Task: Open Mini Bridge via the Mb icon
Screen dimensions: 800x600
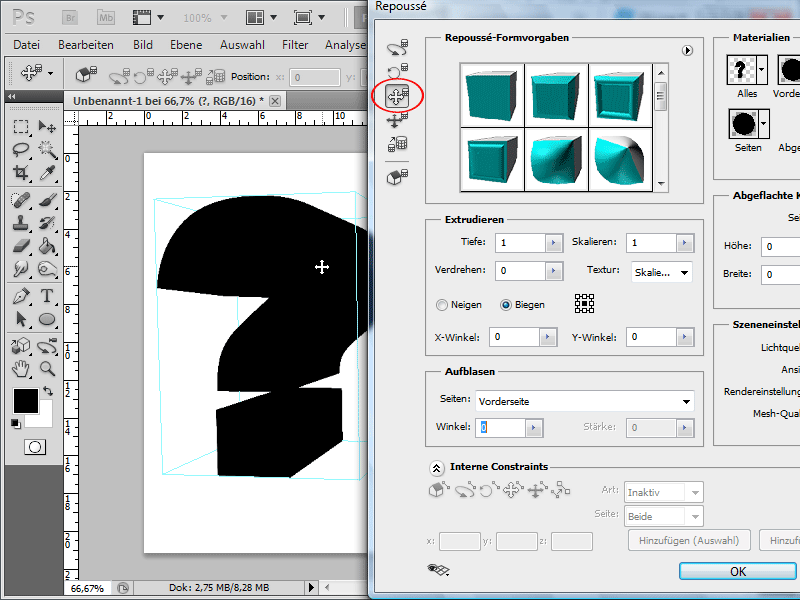Action: click(106, 18)
